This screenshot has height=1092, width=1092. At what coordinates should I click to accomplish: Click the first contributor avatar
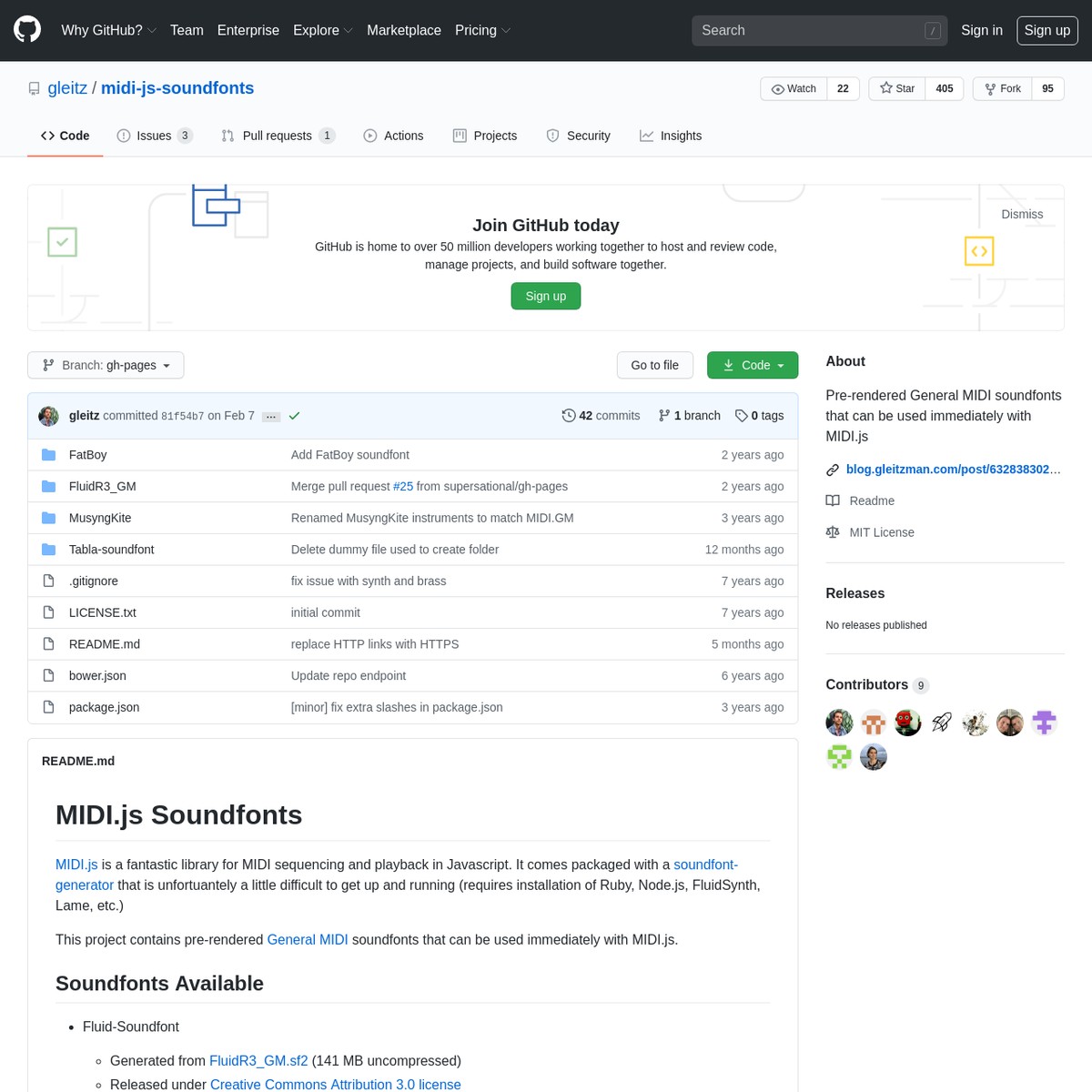tap(839, 723)
